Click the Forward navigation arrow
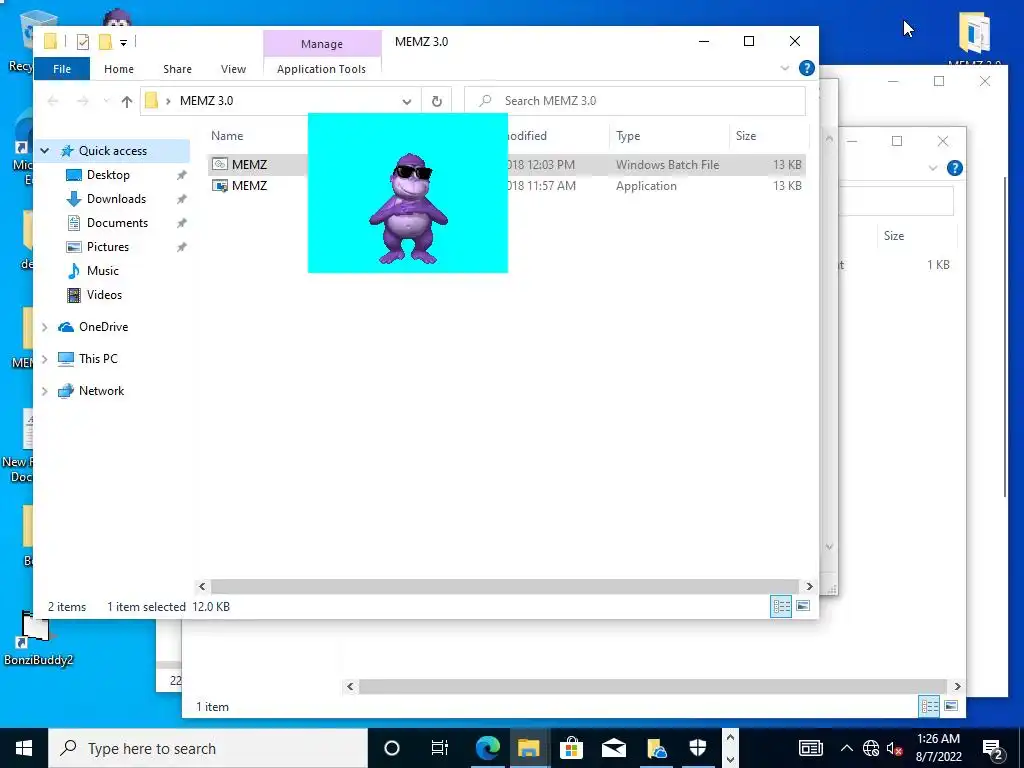Viewport: 1024px width, 768px height. (x=82, y=101)
